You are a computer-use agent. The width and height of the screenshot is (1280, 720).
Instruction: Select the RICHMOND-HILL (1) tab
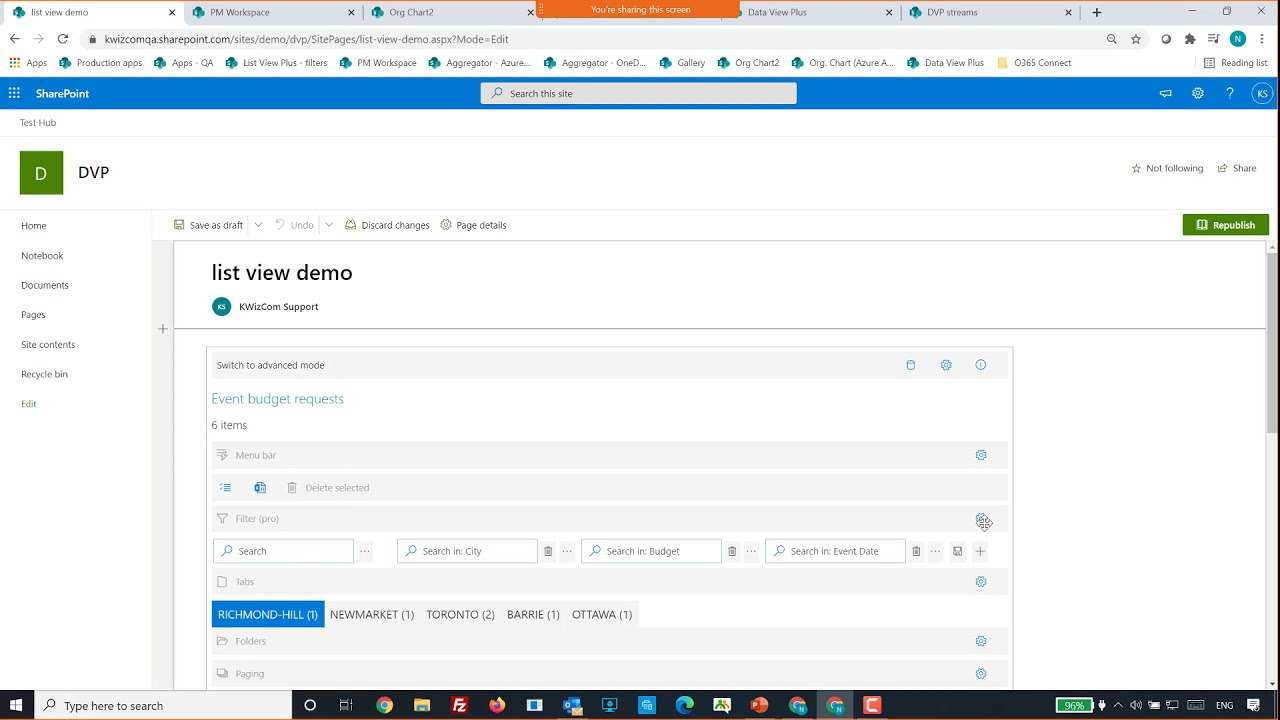268,614
